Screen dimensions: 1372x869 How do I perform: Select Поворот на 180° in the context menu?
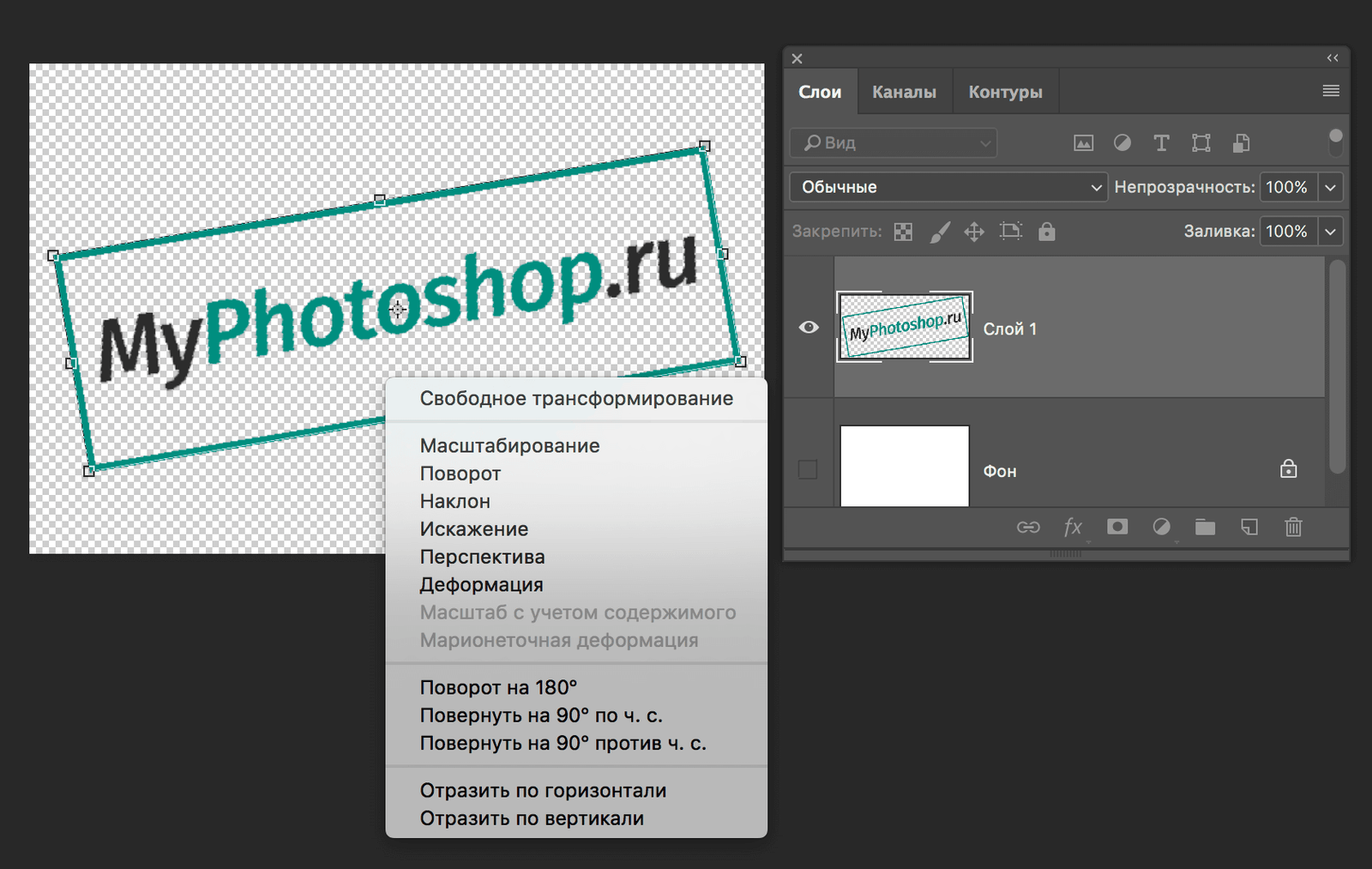point(497,686)
